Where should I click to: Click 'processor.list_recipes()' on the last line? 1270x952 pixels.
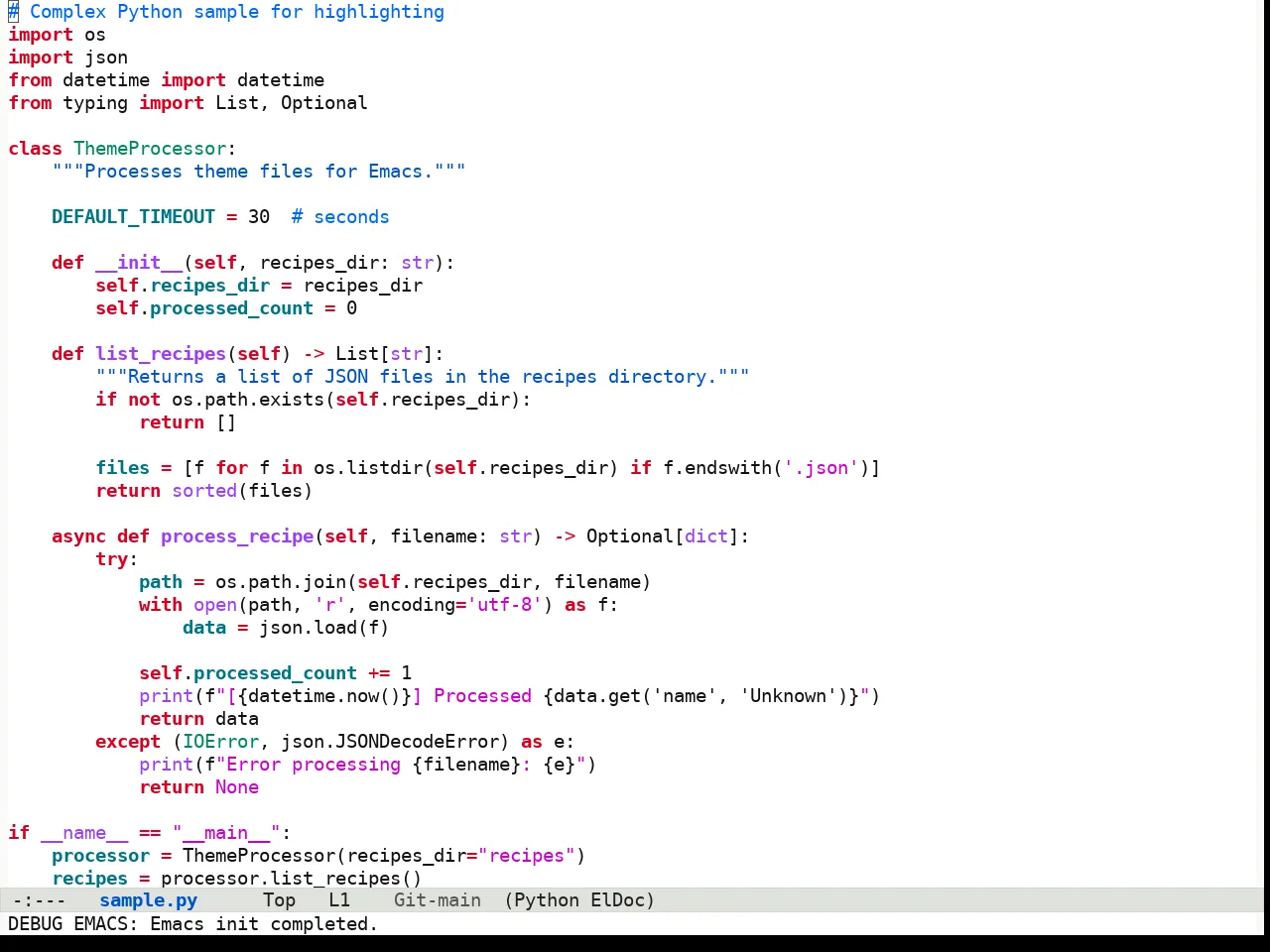pos(291,879)
